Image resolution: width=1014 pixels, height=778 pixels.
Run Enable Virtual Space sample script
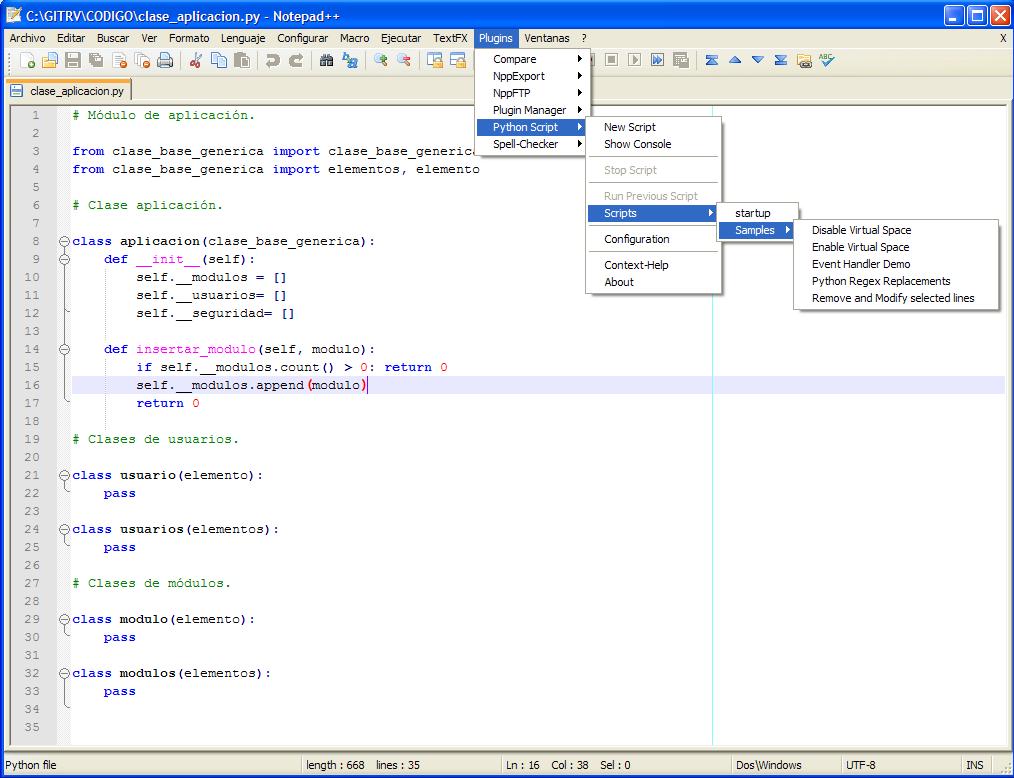pyautogui.click(x=896, y=247)
